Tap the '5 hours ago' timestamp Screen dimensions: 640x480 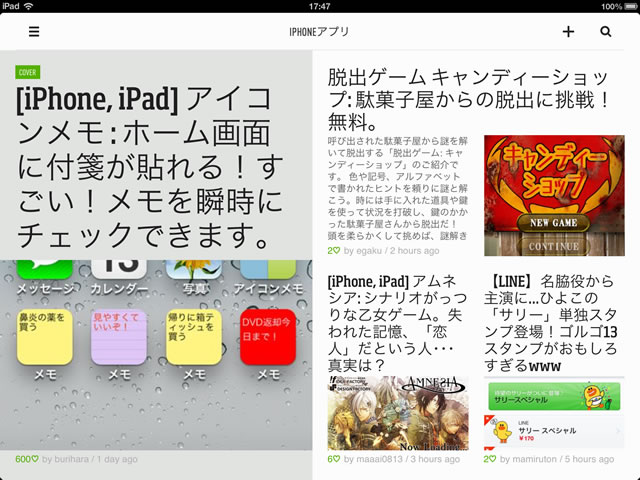(x=589, y=459)
